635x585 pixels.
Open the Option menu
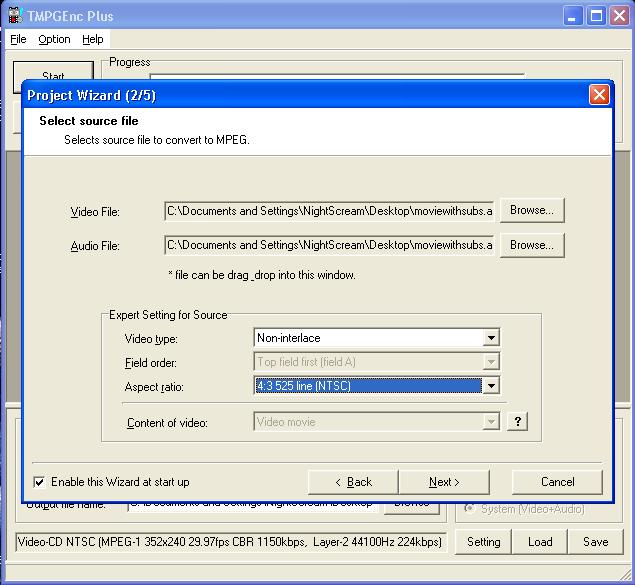(54, 39)
